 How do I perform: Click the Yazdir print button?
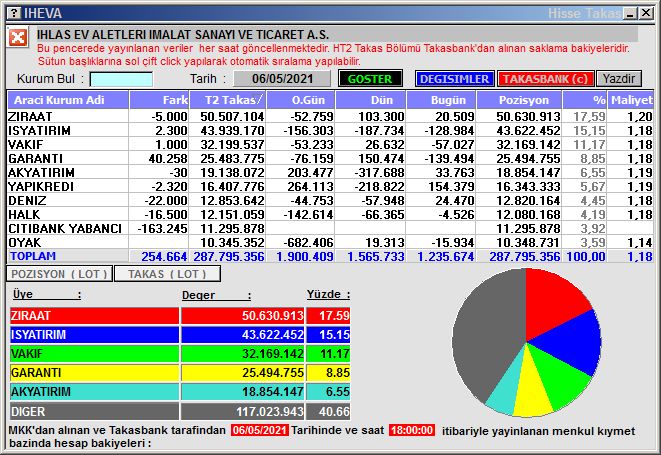tap(619, 79)
